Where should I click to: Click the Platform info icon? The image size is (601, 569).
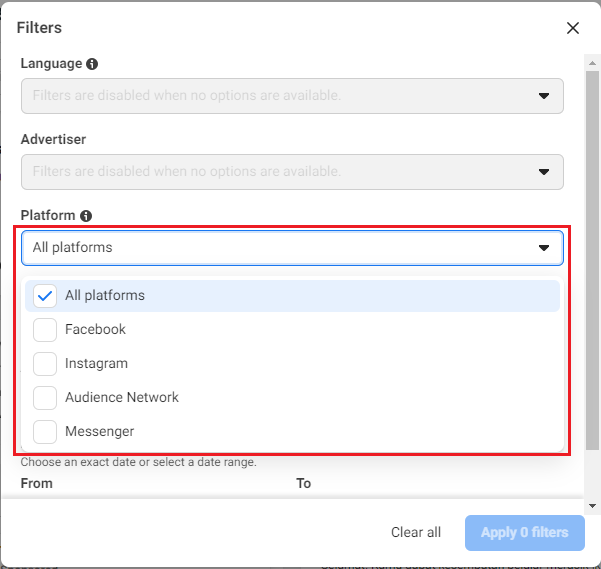pyautogui.click(x=86, y=216)
